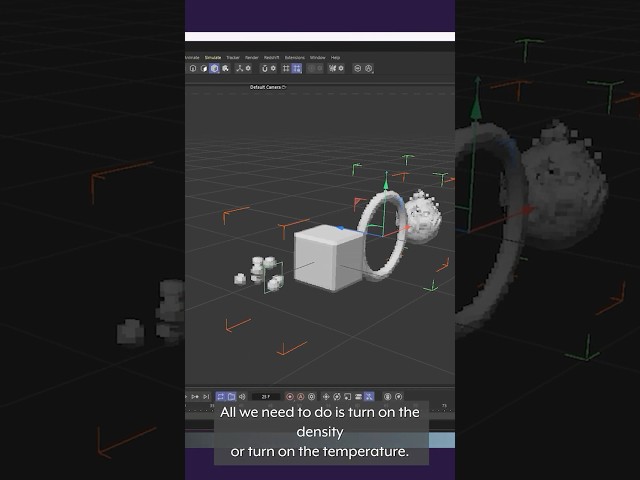640x480 pixels.
Task: Toggle the magnet snap icon
Action: point(264,69)
